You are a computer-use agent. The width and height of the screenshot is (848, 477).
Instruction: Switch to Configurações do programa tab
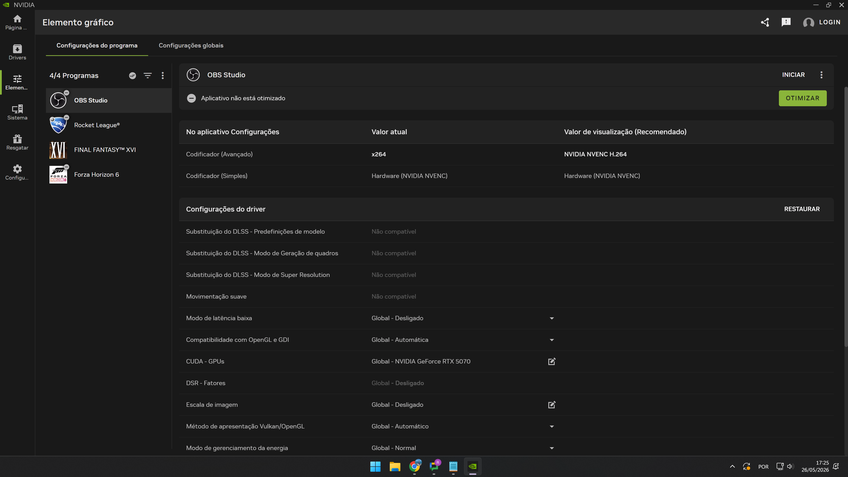coord(97,45)
